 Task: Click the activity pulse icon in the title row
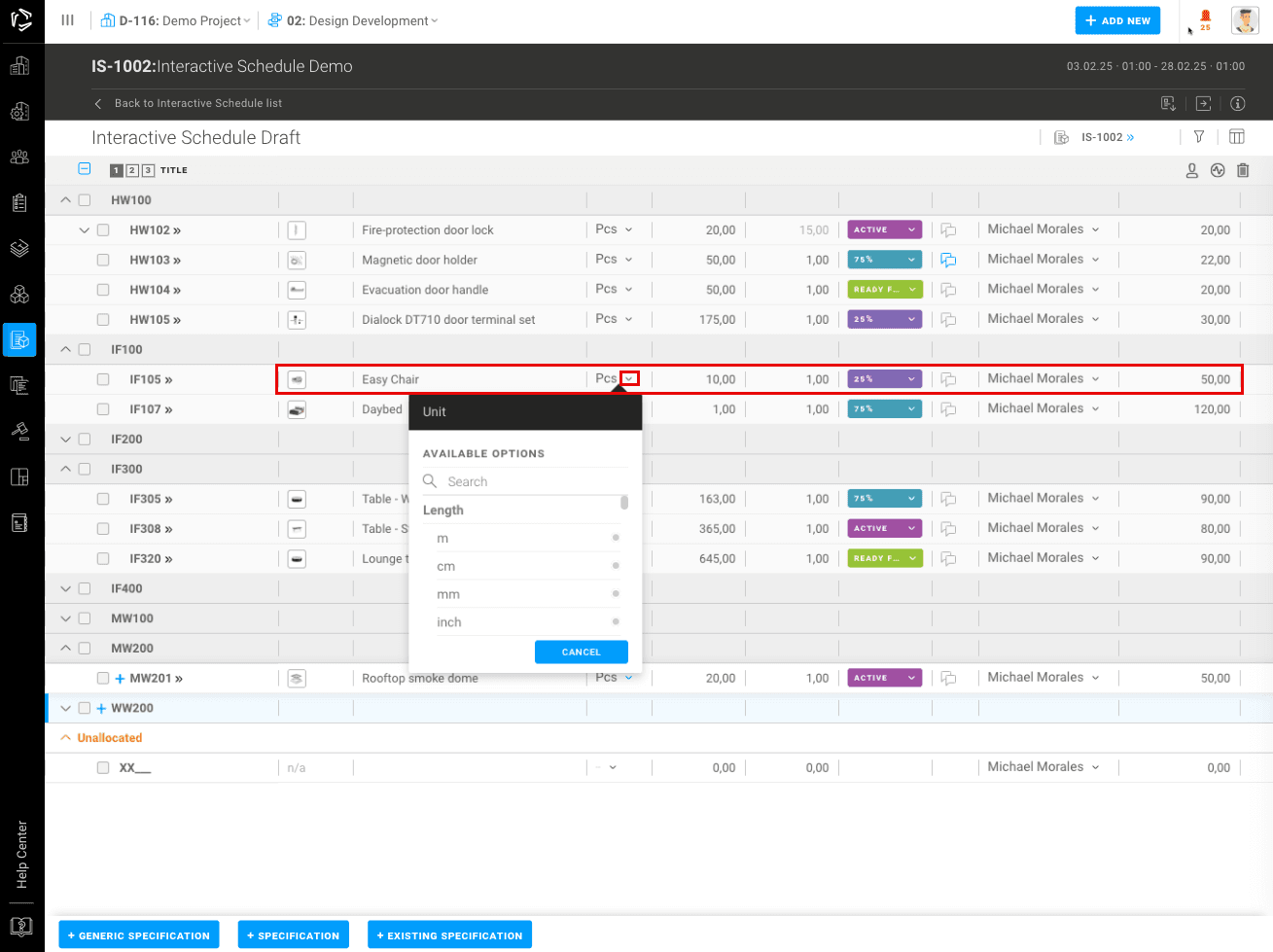(x=1218, y=170)
